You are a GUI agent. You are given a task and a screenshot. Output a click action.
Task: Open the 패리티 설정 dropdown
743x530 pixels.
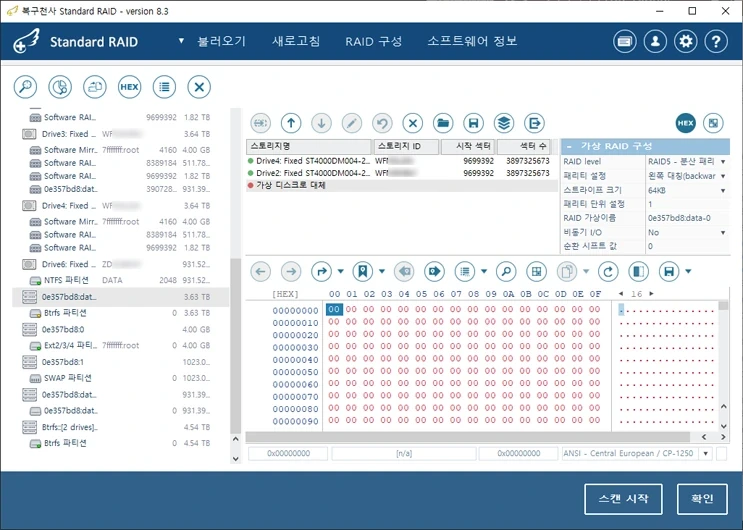pyautogui.click(x=723, y=176)
